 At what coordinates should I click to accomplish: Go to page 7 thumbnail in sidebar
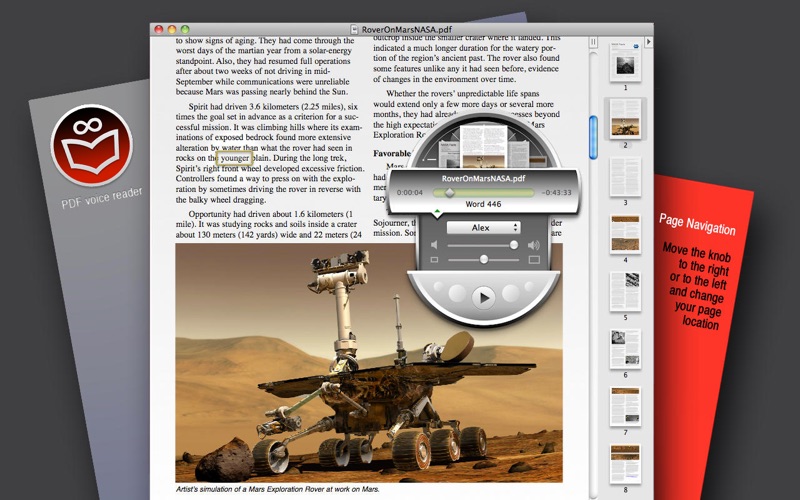point(626,407)
